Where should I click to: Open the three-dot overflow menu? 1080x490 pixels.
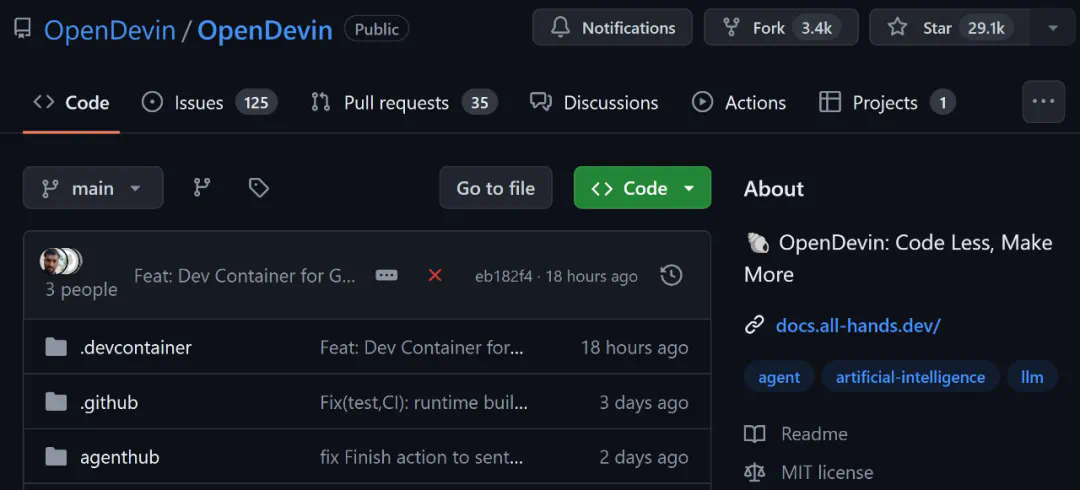pyautogui.click(x=1043, y=102)
